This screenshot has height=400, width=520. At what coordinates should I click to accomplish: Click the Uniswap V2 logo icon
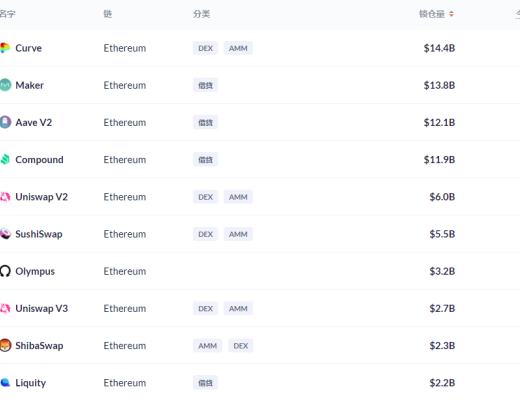[5, 197]
